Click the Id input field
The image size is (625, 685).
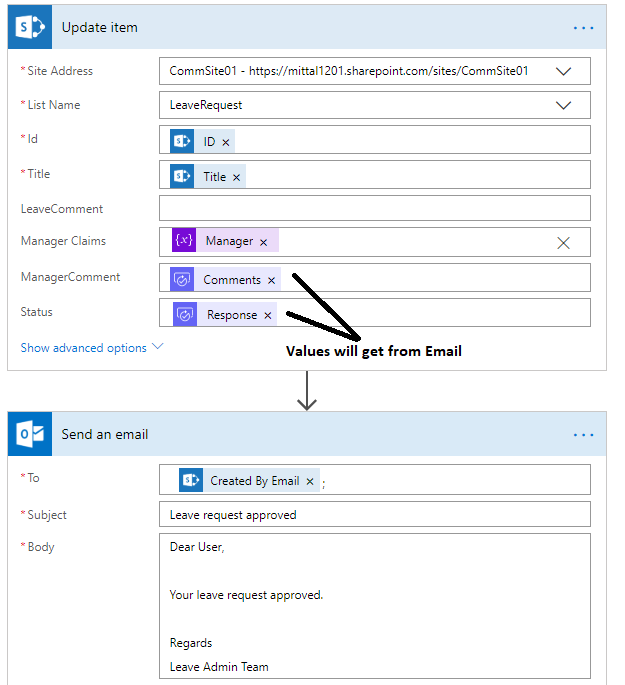pyautogui.click(x=375, y=140)
